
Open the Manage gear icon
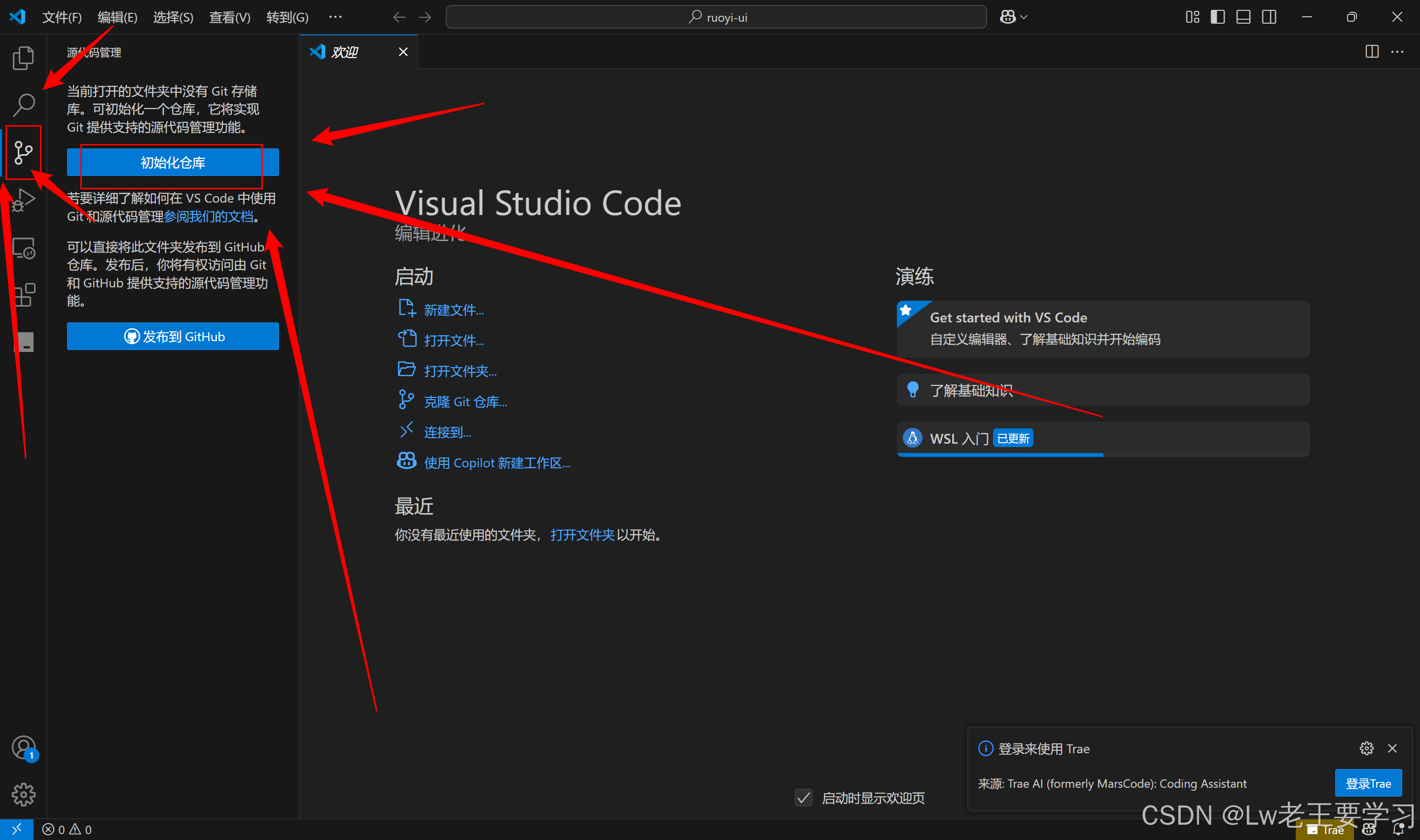coord(23,795)
